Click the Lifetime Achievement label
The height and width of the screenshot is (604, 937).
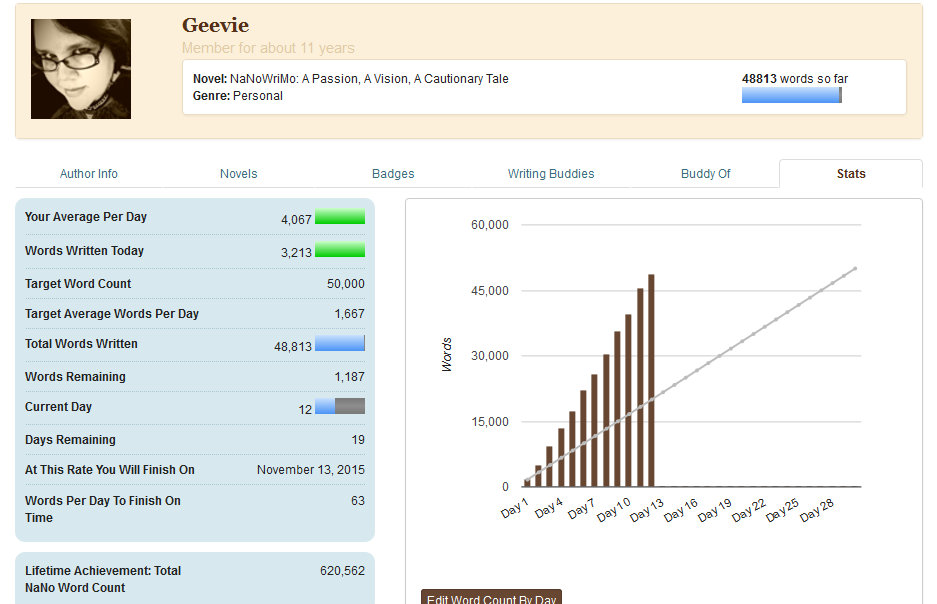point(103,579)
